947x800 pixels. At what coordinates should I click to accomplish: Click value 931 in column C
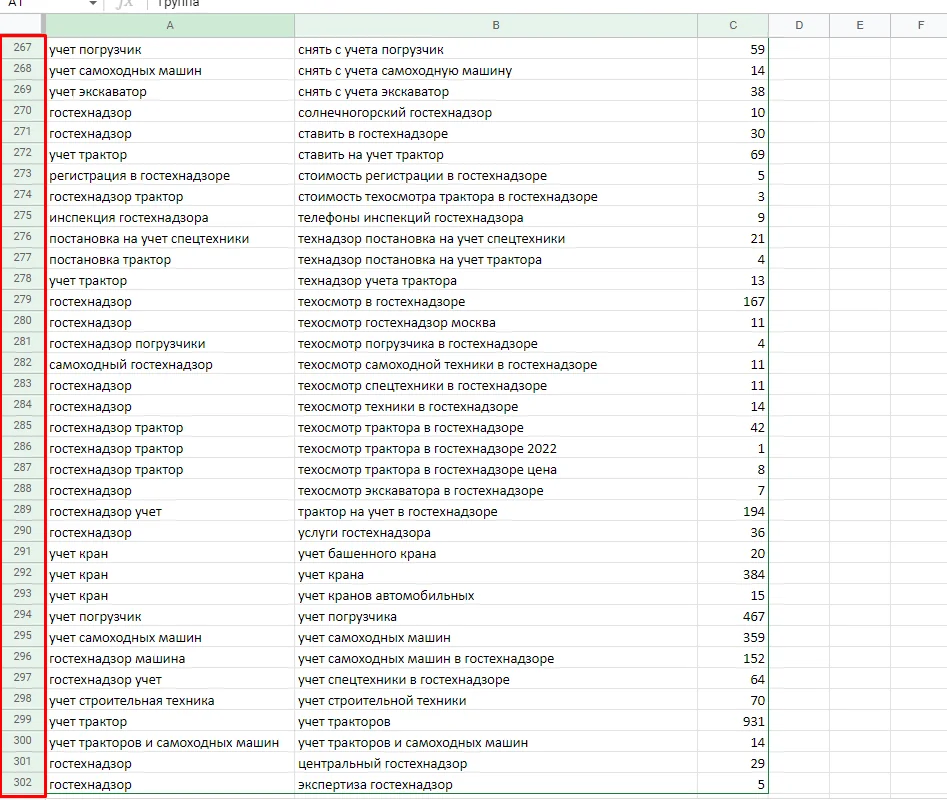pos(733,722)
